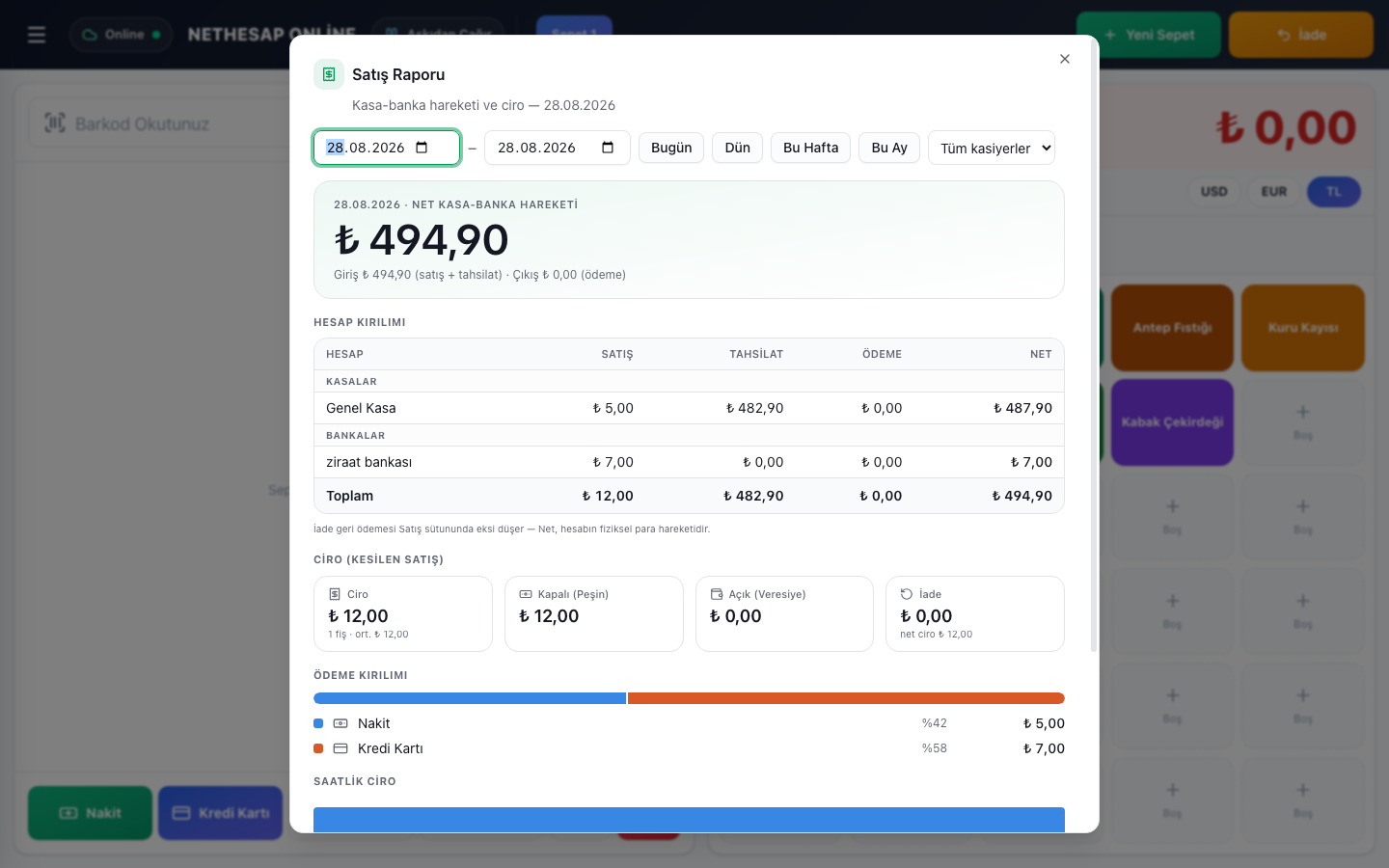
Task: Click the İade return arrow icon
Action: pos(907,594)
